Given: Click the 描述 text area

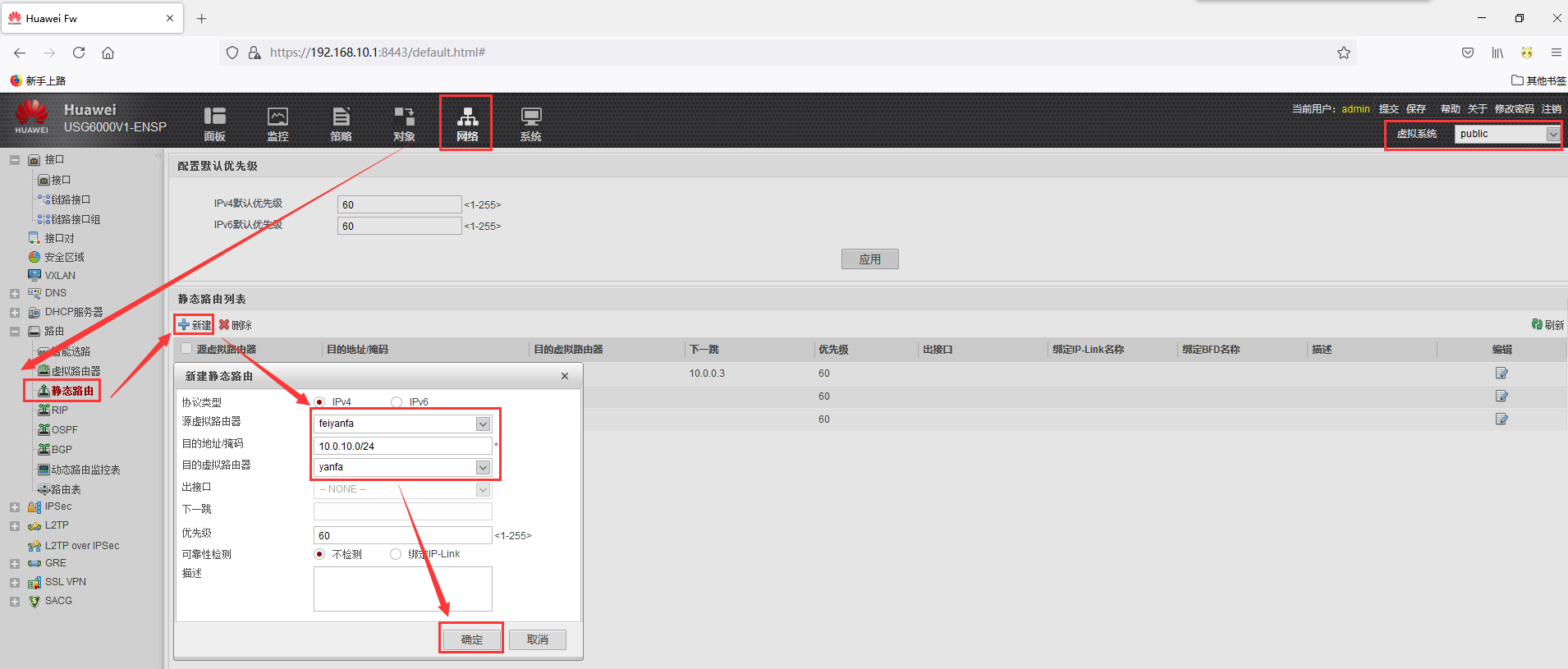Looking at the screenshot, I should (402, 589).
